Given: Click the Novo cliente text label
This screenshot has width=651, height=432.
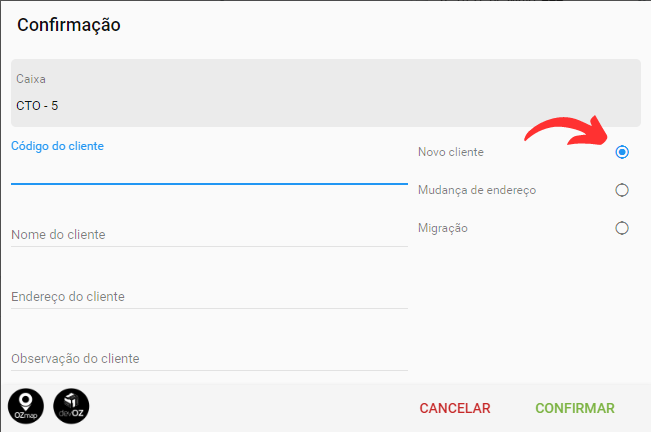Looking at the screenshot, I should pos(451,152).
